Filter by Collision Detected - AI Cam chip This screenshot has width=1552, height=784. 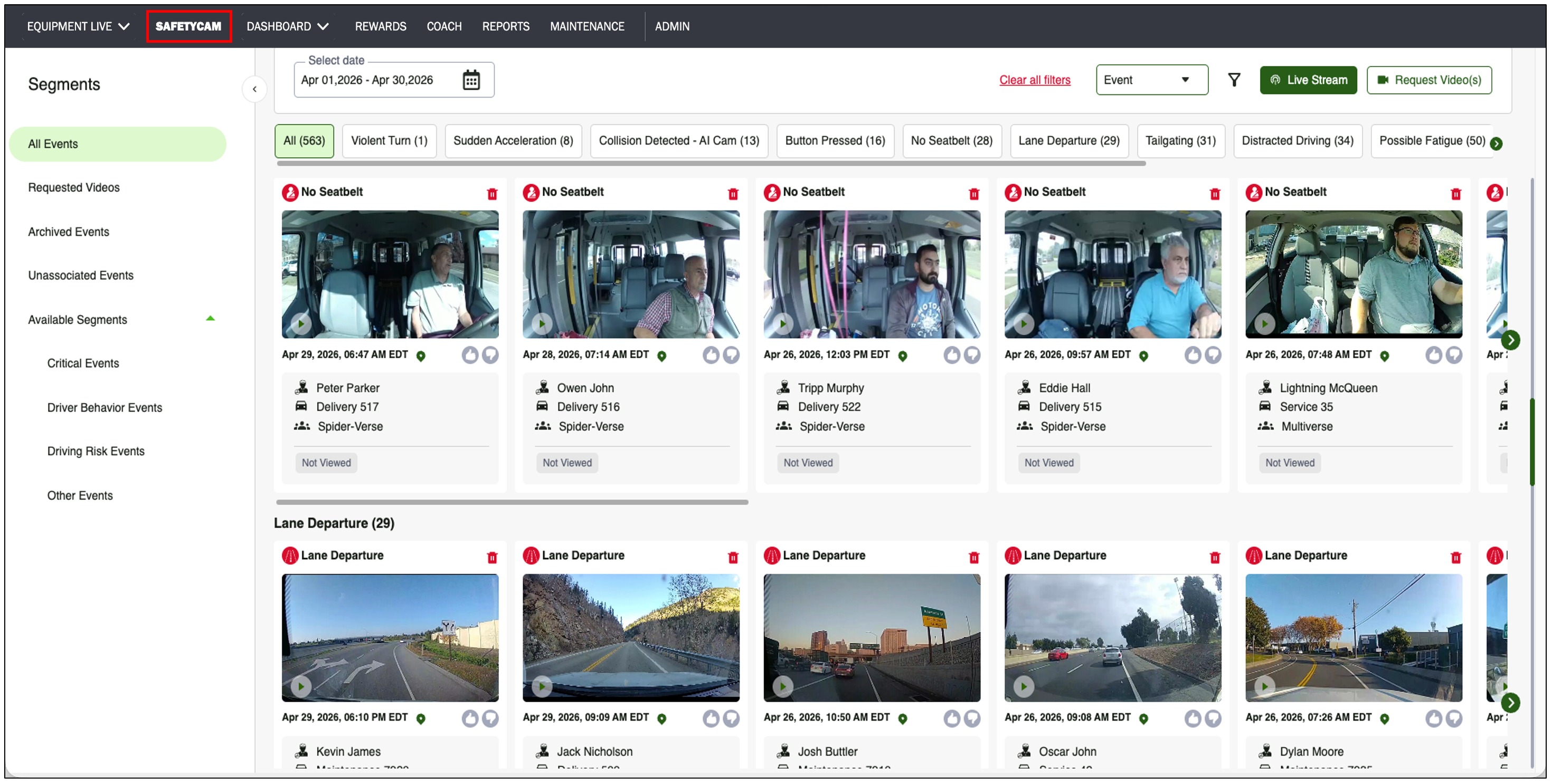679,141
